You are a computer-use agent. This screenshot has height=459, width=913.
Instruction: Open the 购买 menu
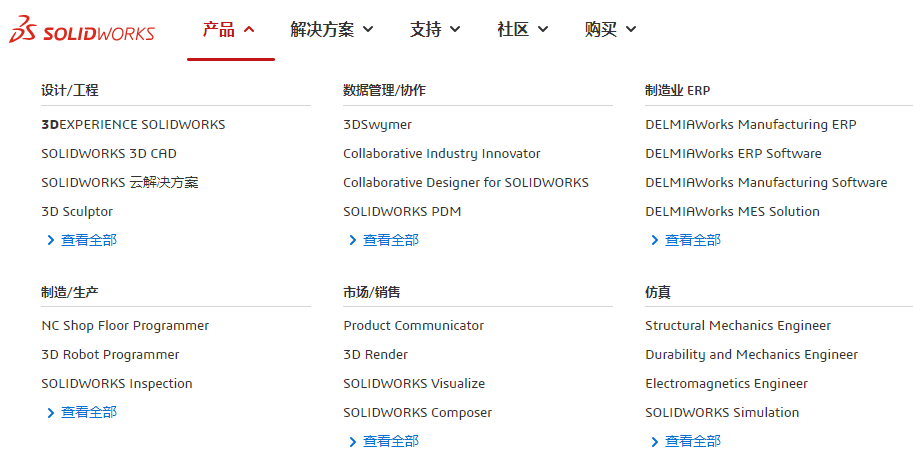pos(610,29)
